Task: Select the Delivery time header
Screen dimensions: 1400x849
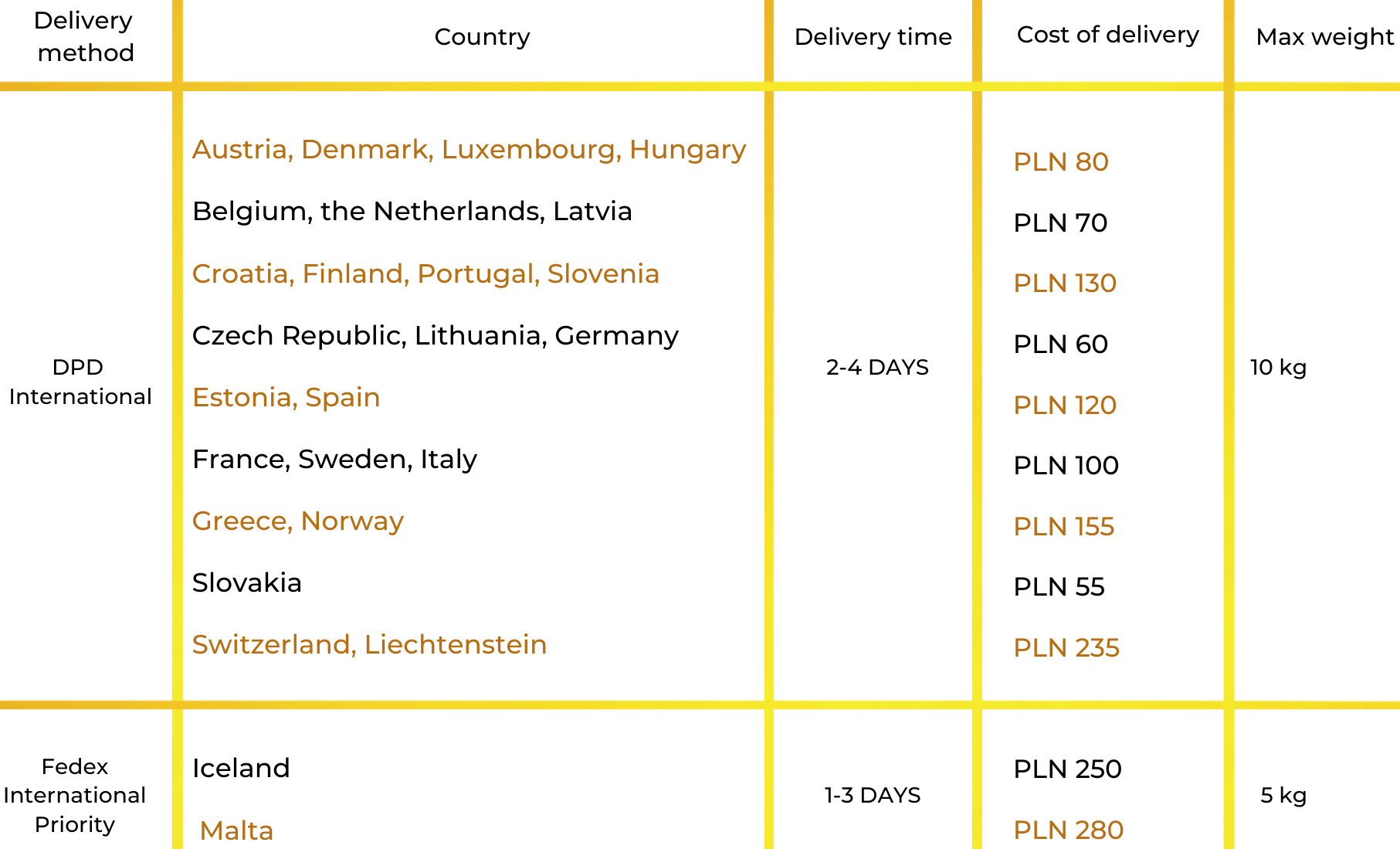Action: click(x=873, y=36)
